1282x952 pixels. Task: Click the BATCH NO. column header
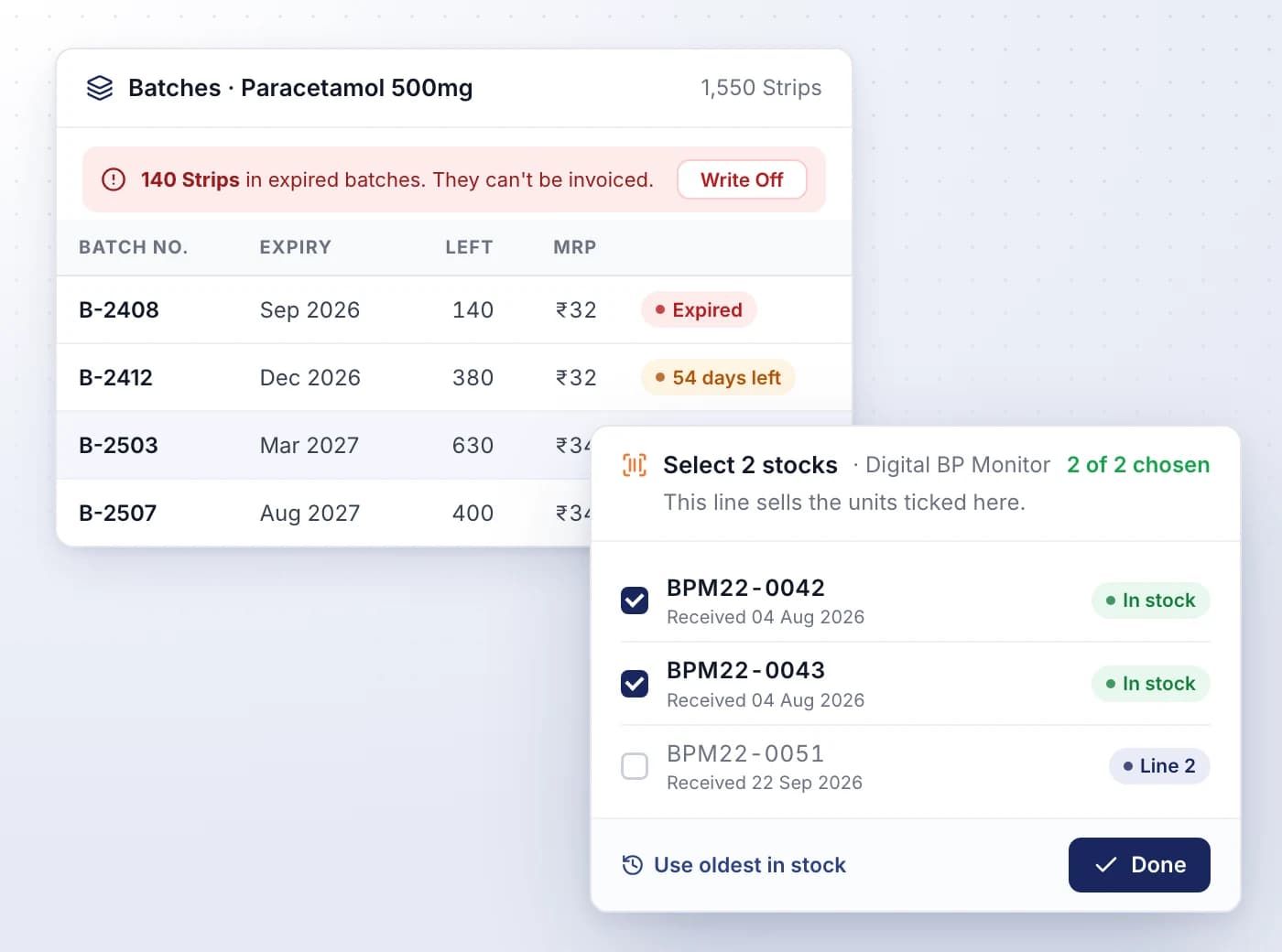pyautogui.click(x=133, y=247)
